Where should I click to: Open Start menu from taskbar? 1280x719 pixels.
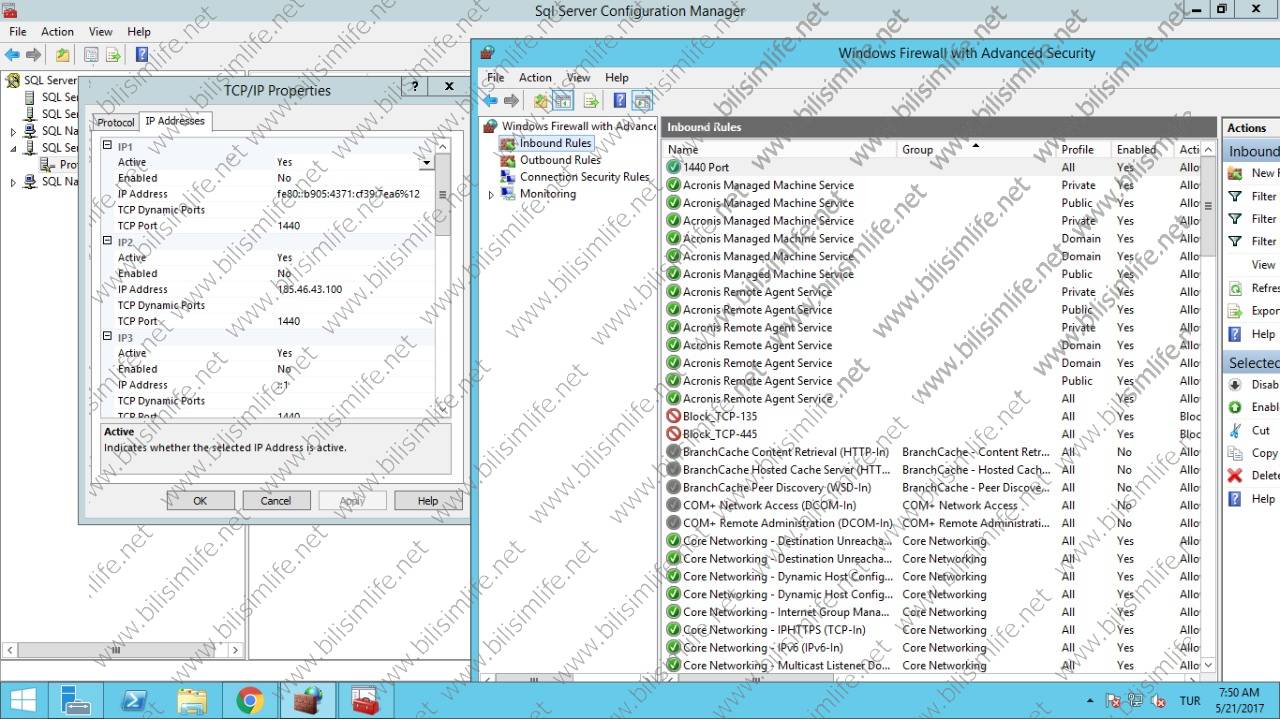pos(23,700)
